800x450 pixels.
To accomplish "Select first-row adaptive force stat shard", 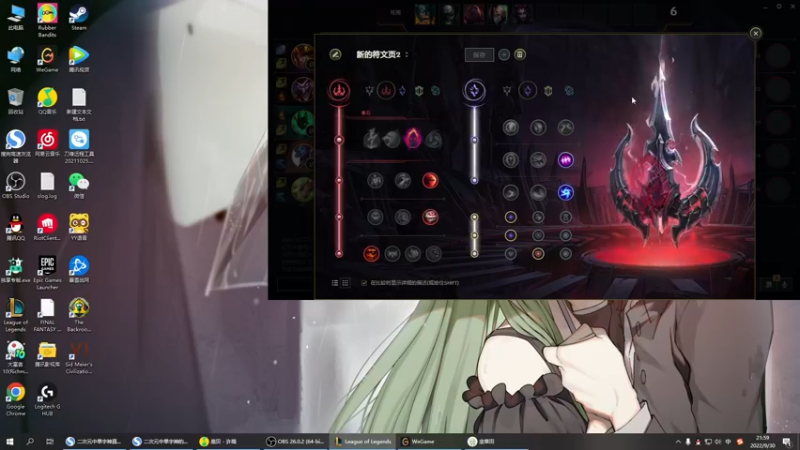I will pos(511,217).
